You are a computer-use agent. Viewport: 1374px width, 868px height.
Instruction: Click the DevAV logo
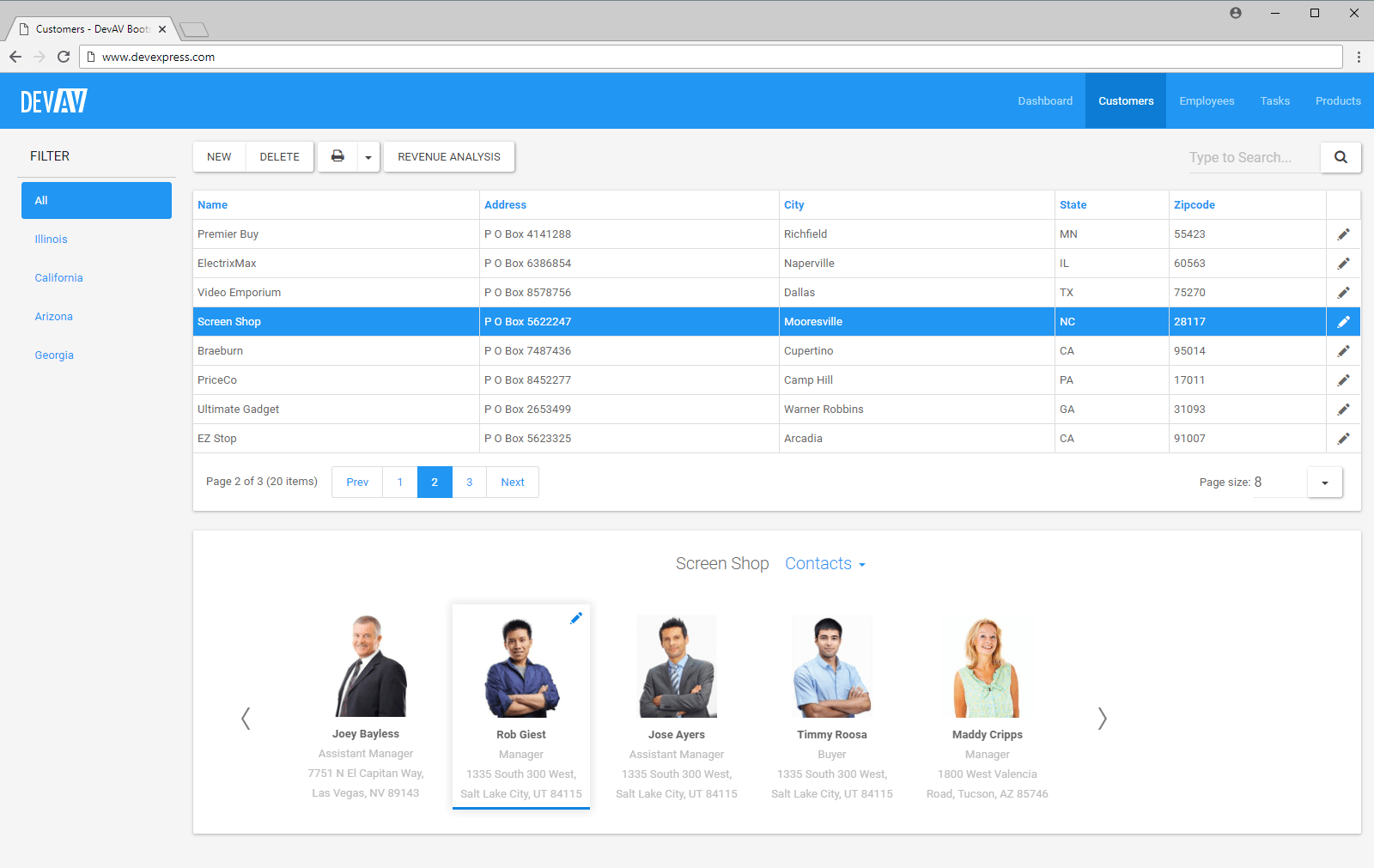[x=53, y=100]
